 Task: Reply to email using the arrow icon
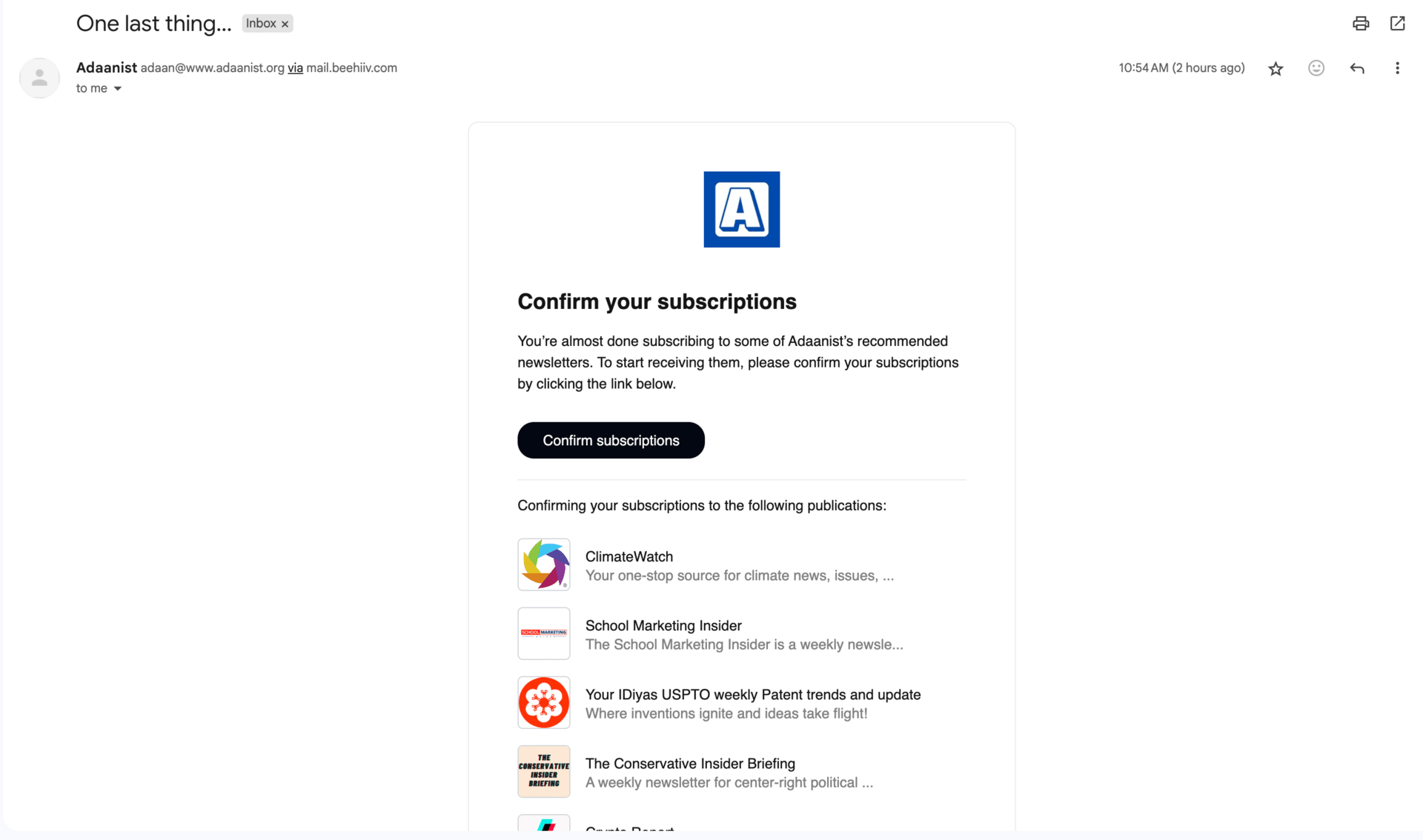1357,68
